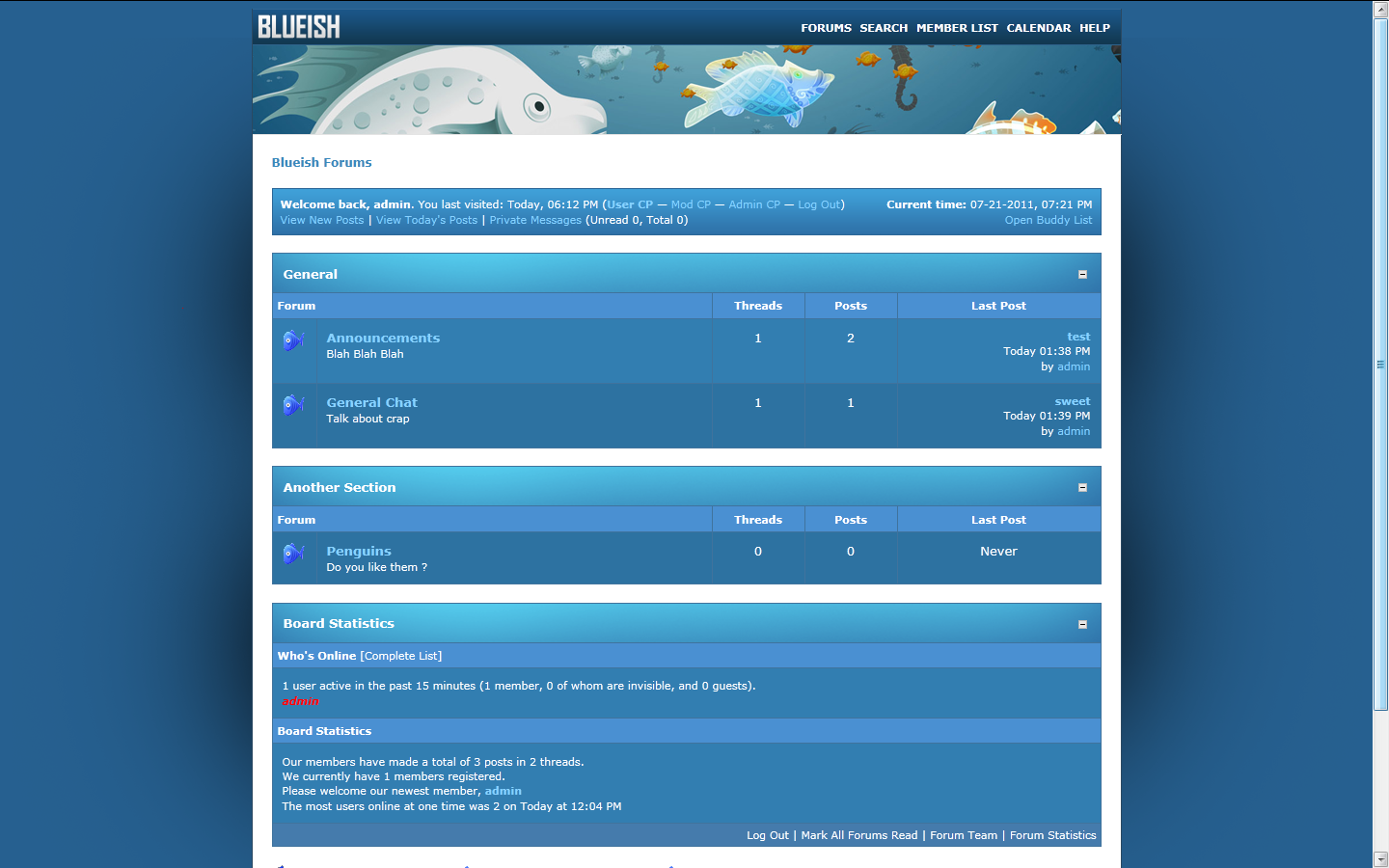Screen dimensions: 1389x868
Task: Open the Penguins forum
Action: click(x=359, y=551)
